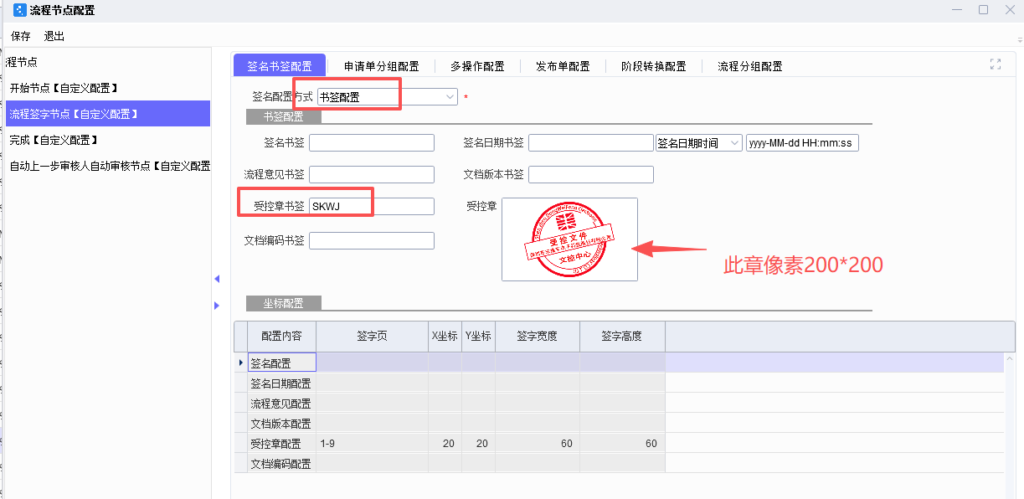Select the 签名日期配置 table row
Image resolution: width=1024 pixels, height=499 pixels.
pos(619,383)
